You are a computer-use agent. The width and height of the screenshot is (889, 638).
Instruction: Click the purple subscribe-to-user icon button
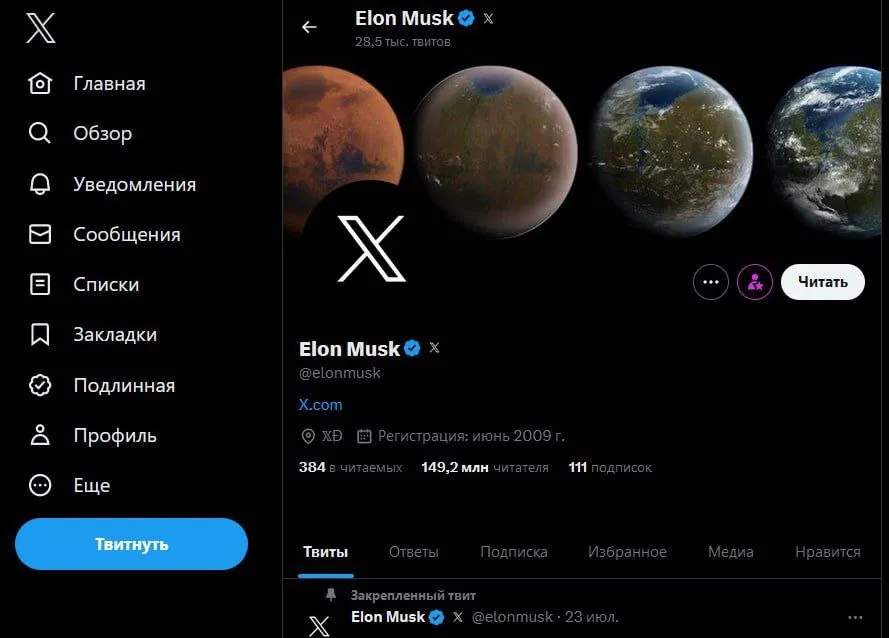pos(755,283)
